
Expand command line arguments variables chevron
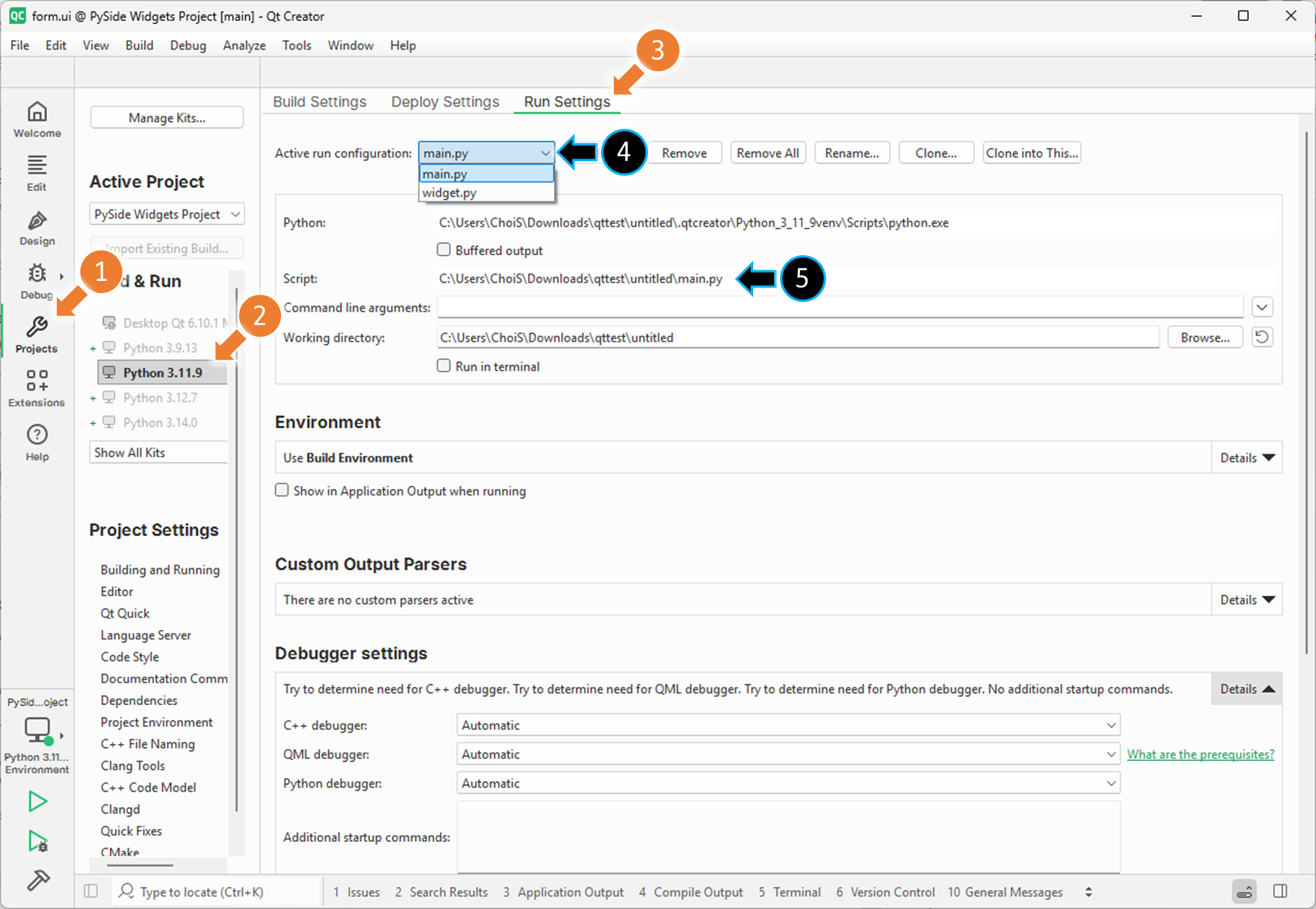click(1262, 308)
